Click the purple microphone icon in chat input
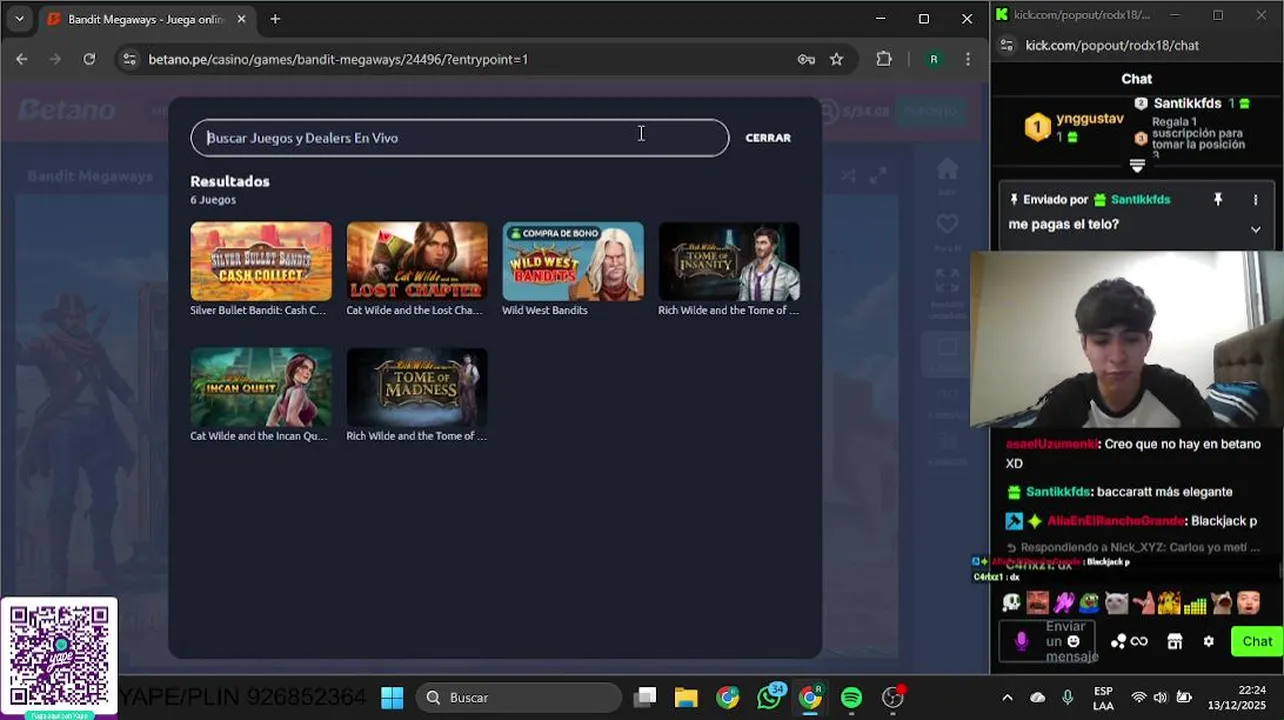1284x720 pixels. [x=1021, y=642]
